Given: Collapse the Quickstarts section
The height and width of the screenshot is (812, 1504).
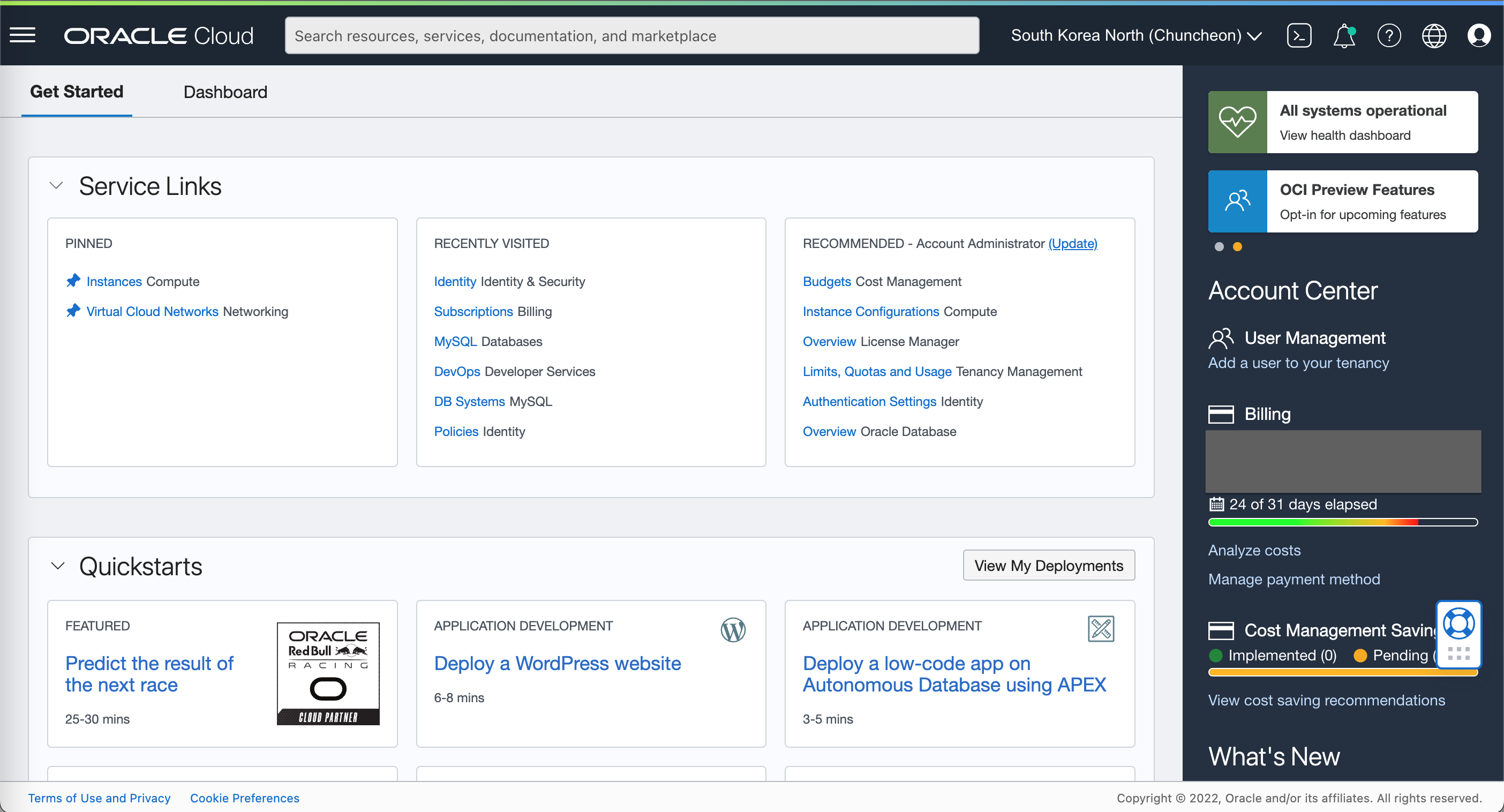Looking at the screenshot, I should [x=58, y=566].
